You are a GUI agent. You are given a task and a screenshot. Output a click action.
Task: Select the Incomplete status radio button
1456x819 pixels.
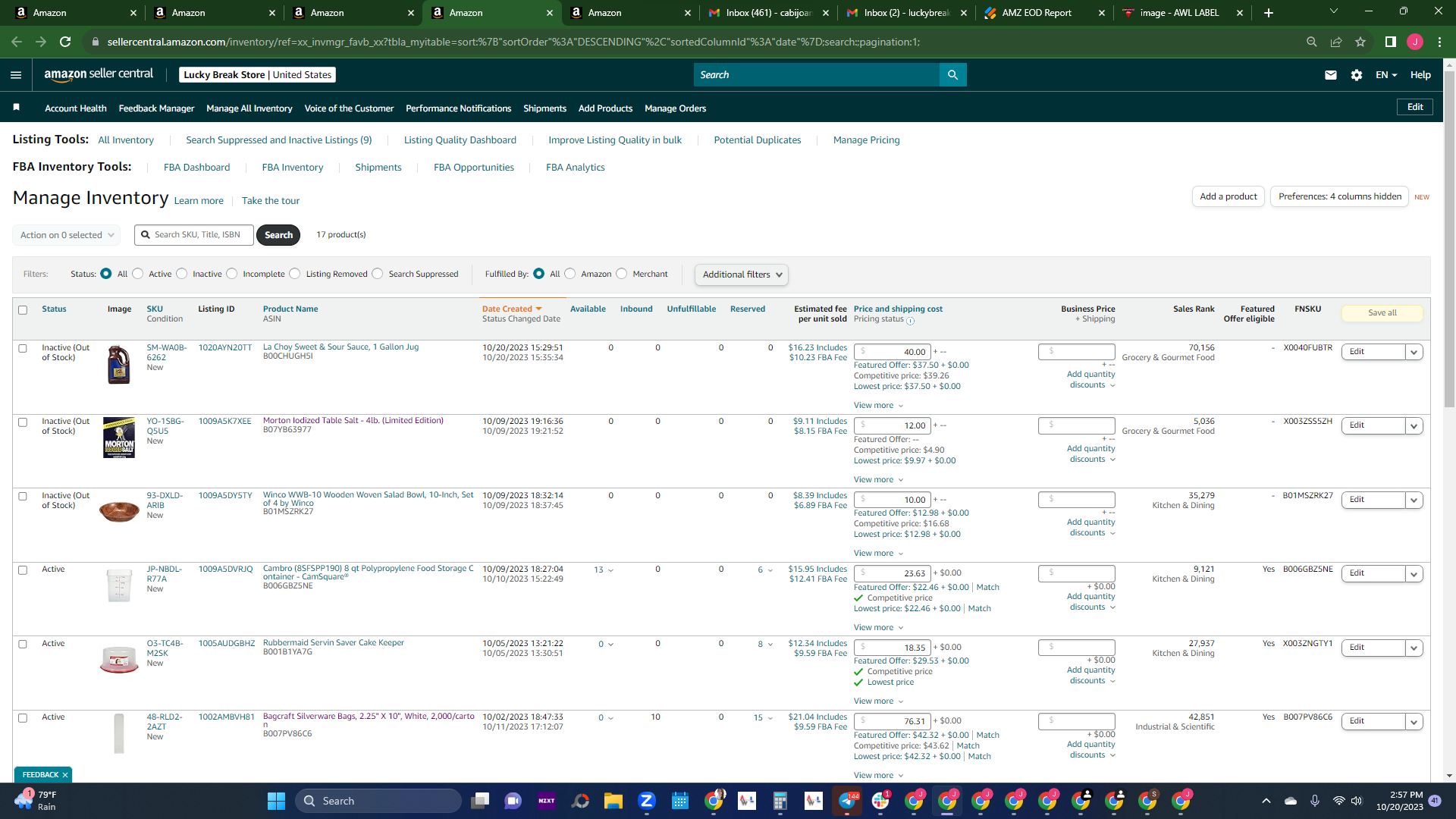[x=232, y=274]
